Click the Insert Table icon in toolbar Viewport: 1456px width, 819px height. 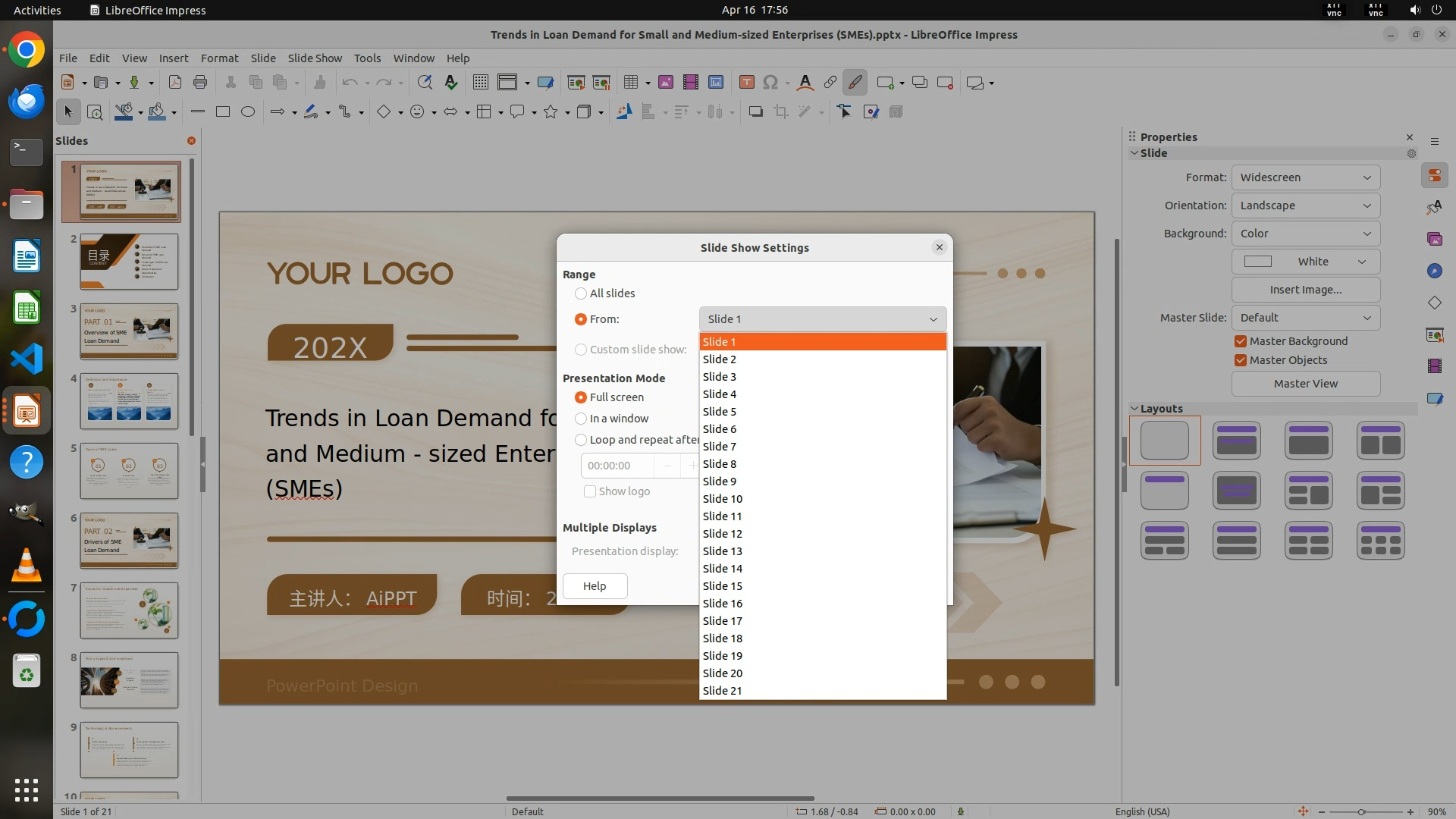[630, 83]
